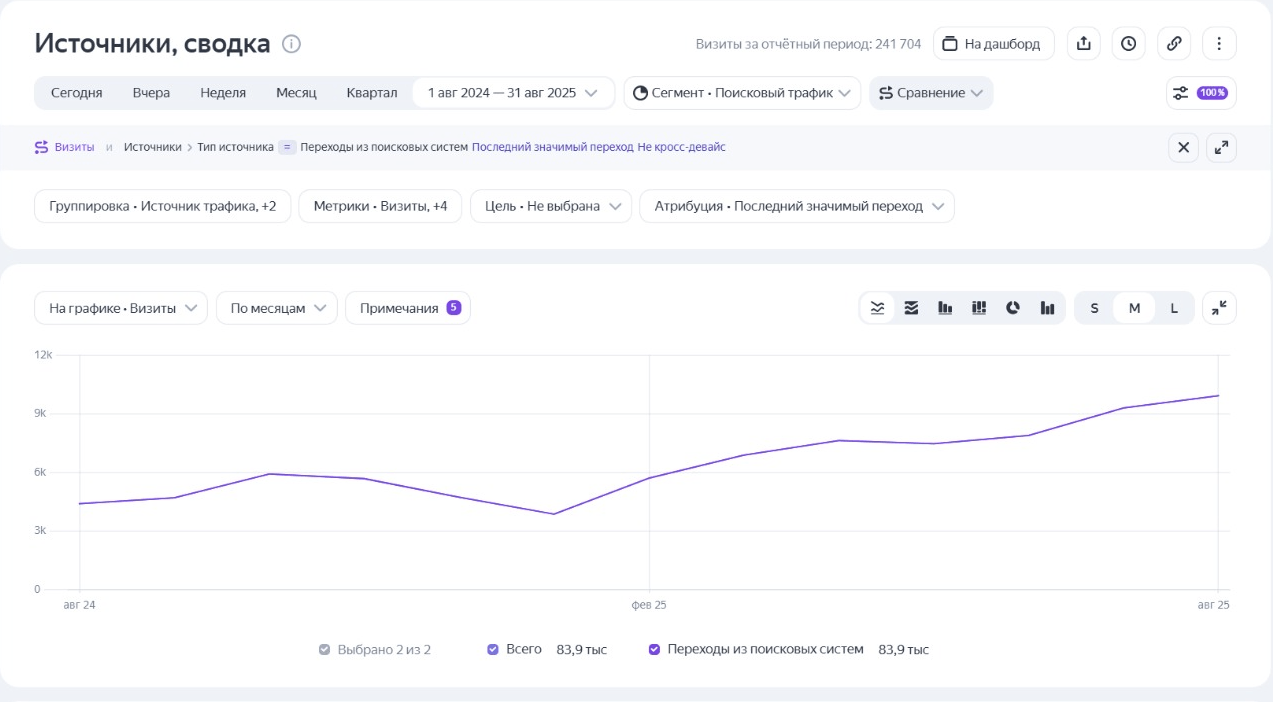Toggle the 'Выбрано 2 из 2' checkbox
1273x702 pixels.
tap(324, 650)
